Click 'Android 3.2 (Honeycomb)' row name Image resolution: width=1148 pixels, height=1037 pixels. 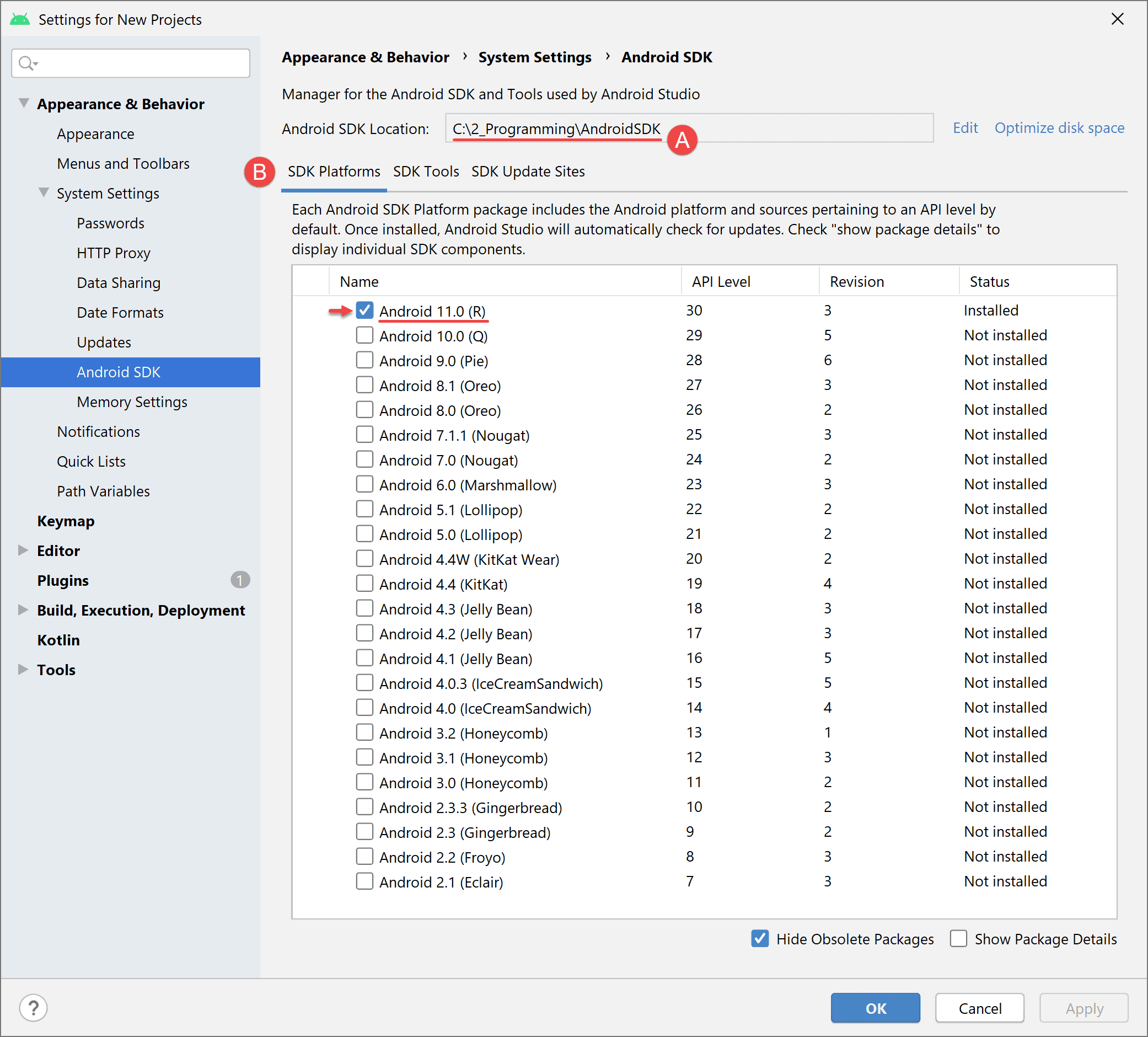(464, 733)
